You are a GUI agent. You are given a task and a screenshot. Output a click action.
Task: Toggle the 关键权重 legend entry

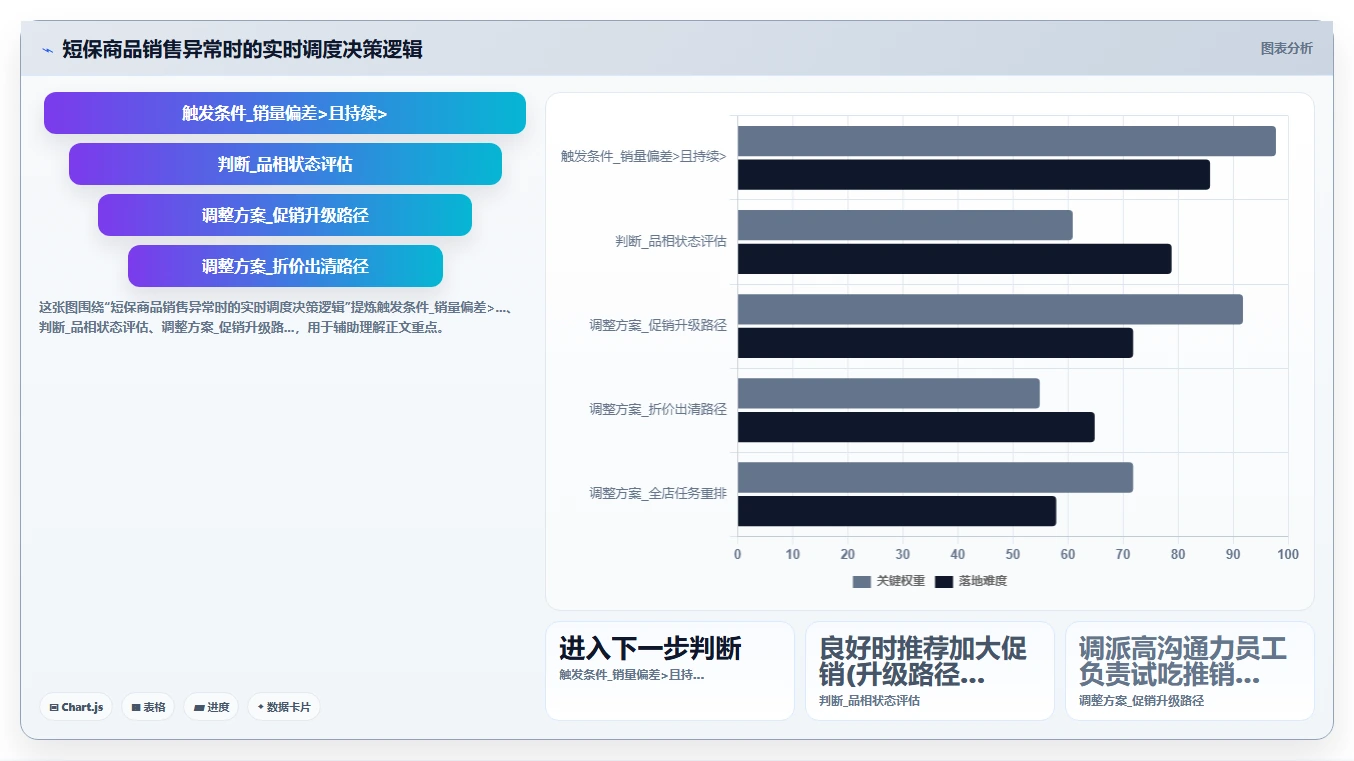coord(888,581)
